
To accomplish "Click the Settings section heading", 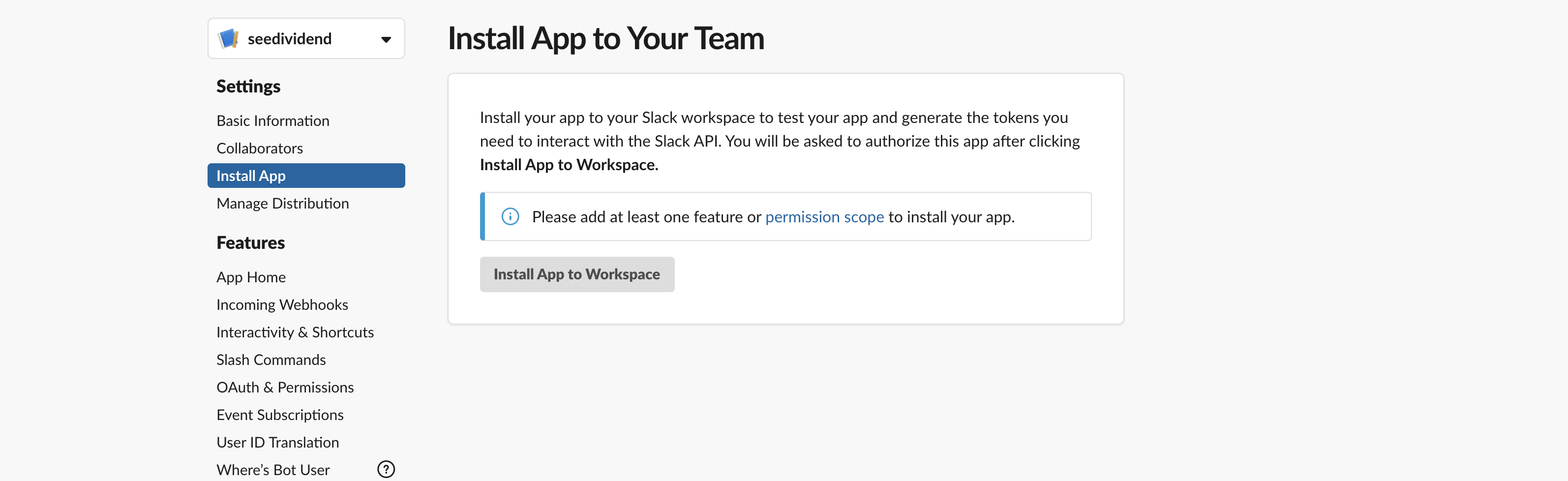I will pyautogui.click(x=248, y=87).
